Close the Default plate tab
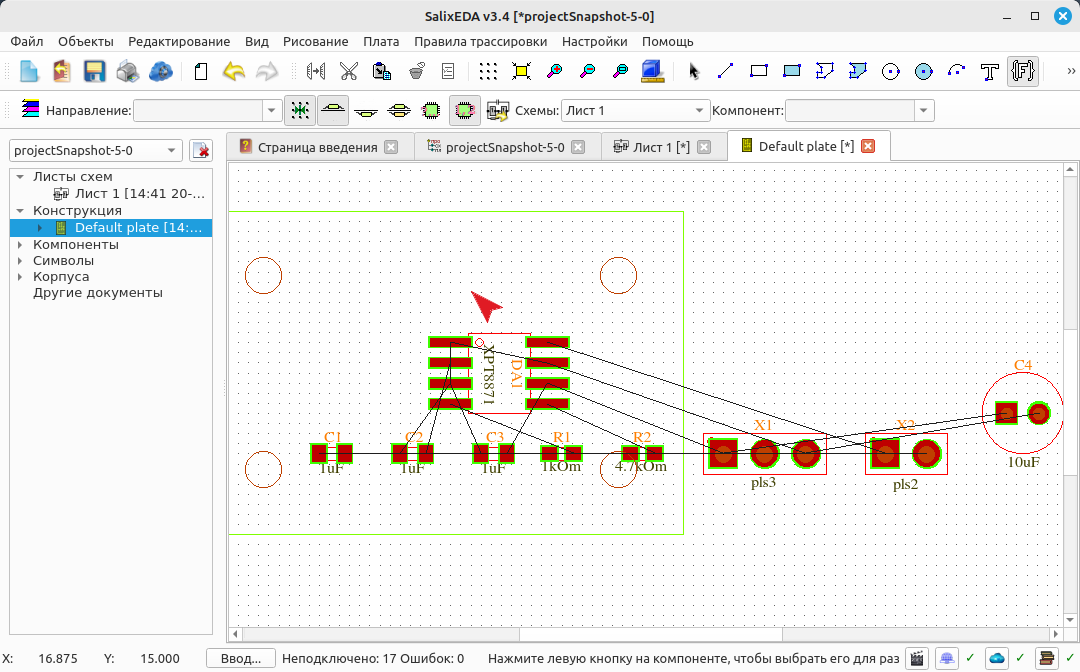This screenshot has width=1080, height=672. [868, 146]
